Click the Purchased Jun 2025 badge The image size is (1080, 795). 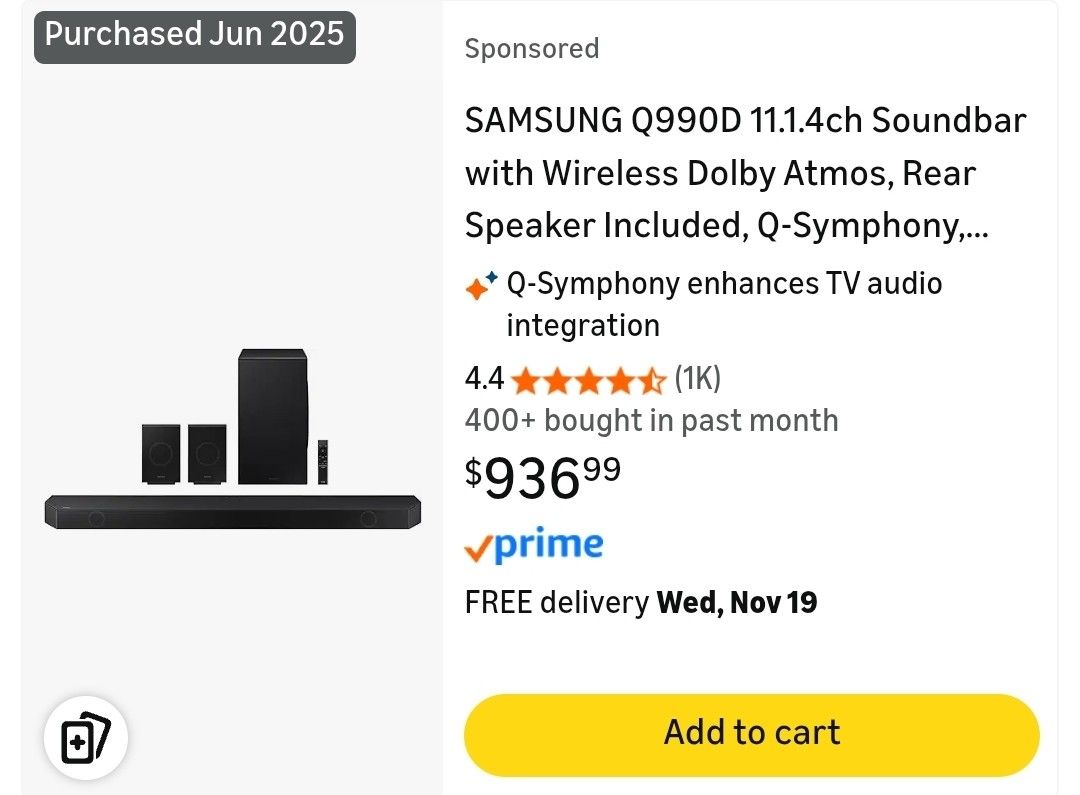click(x=194, y=34)
